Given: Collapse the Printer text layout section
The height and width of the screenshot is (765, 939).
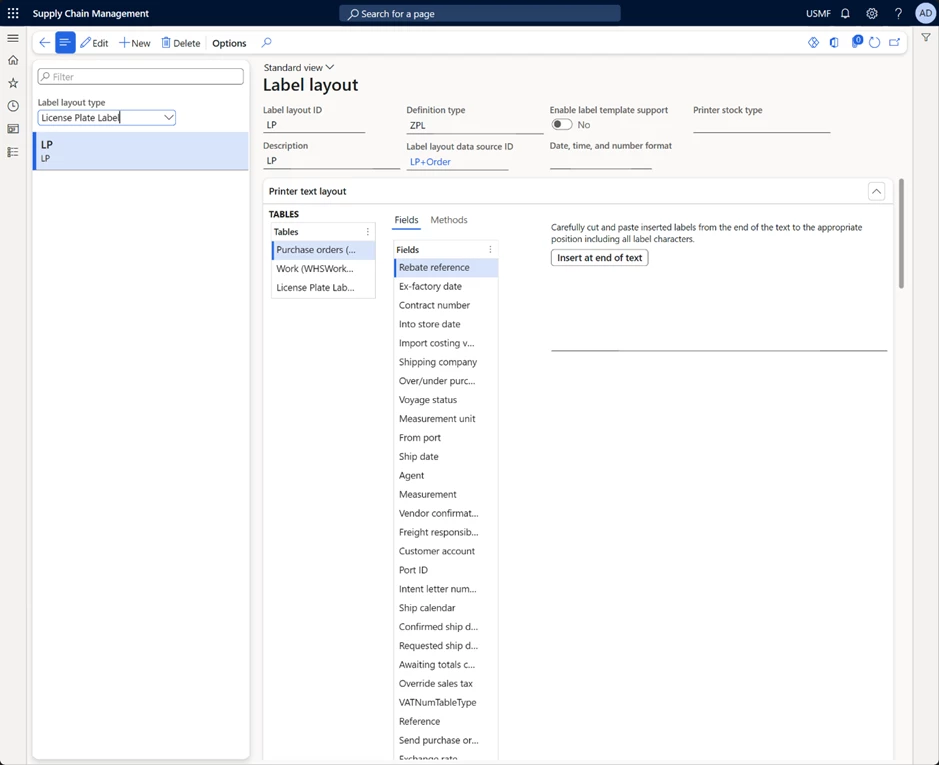Looking at the screenshot, I should pyautogui.click(x=876, y=191).
